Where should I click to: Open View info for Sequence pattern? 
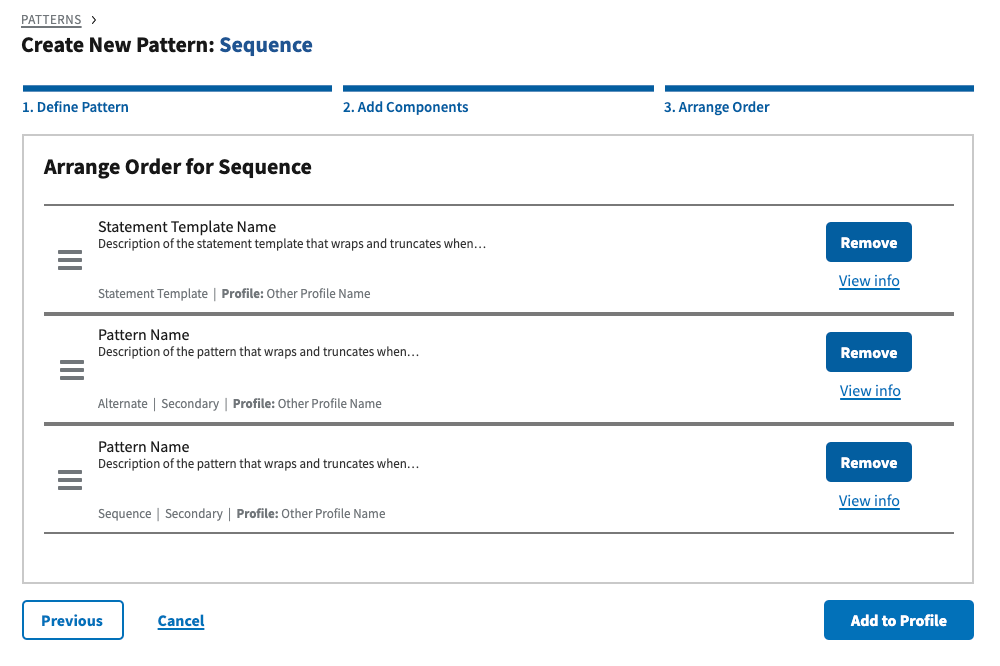(x=869, y=501)
